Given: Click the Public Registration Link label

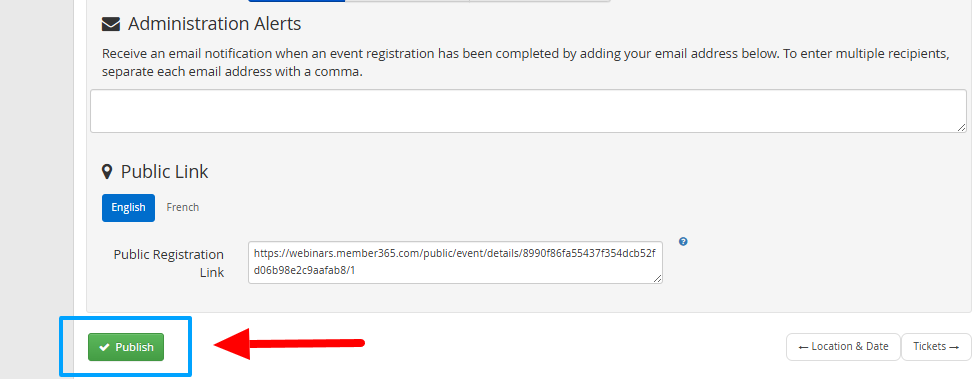Looking at the screenshot, I should (169, 263).
